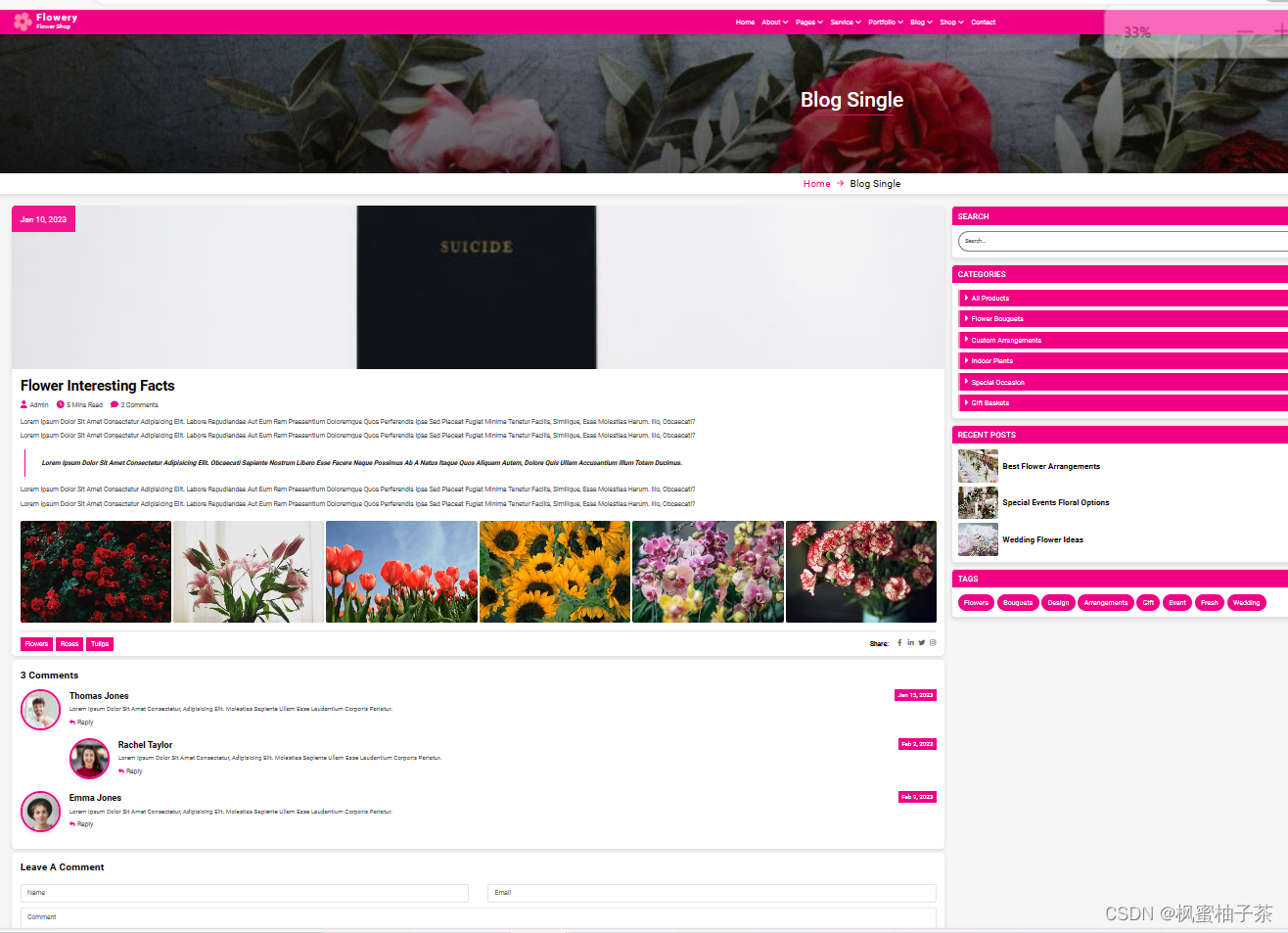Open the Contact nav menu item
The width and height of the screenshot is (1288, 933).
point(984,22)
